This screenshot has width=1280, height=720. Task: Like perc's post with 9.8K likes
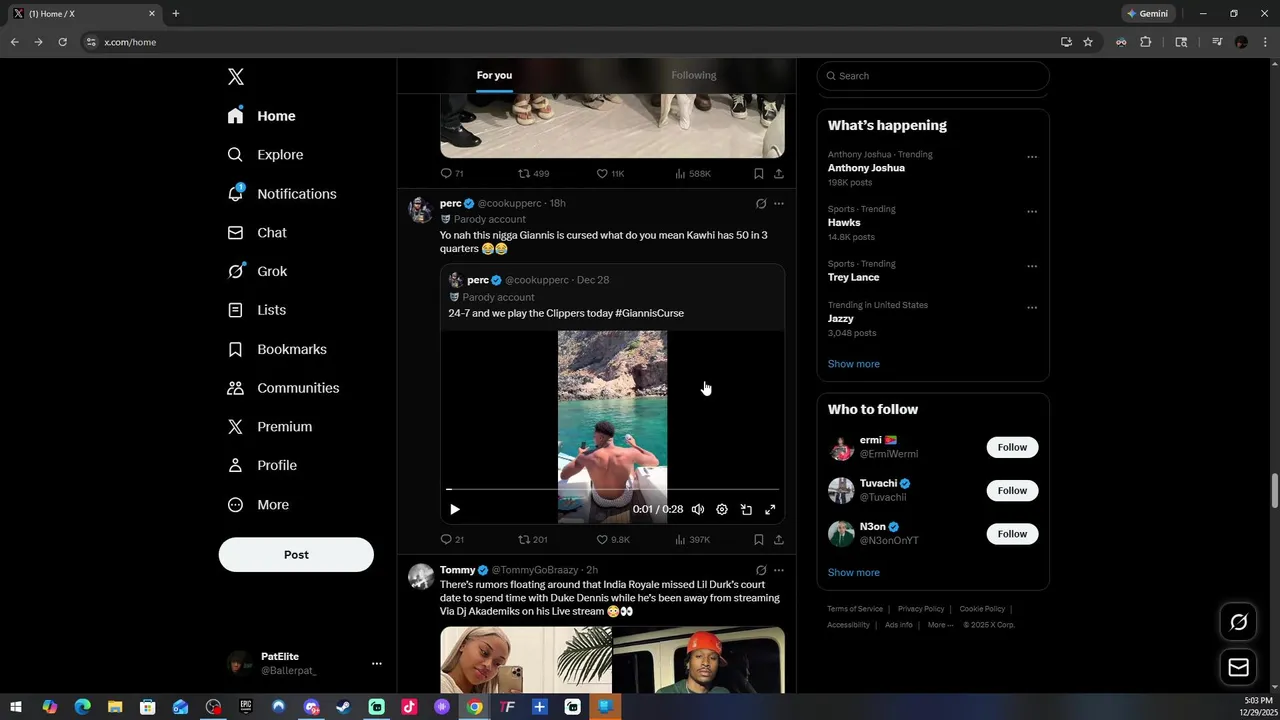[613, 540]
